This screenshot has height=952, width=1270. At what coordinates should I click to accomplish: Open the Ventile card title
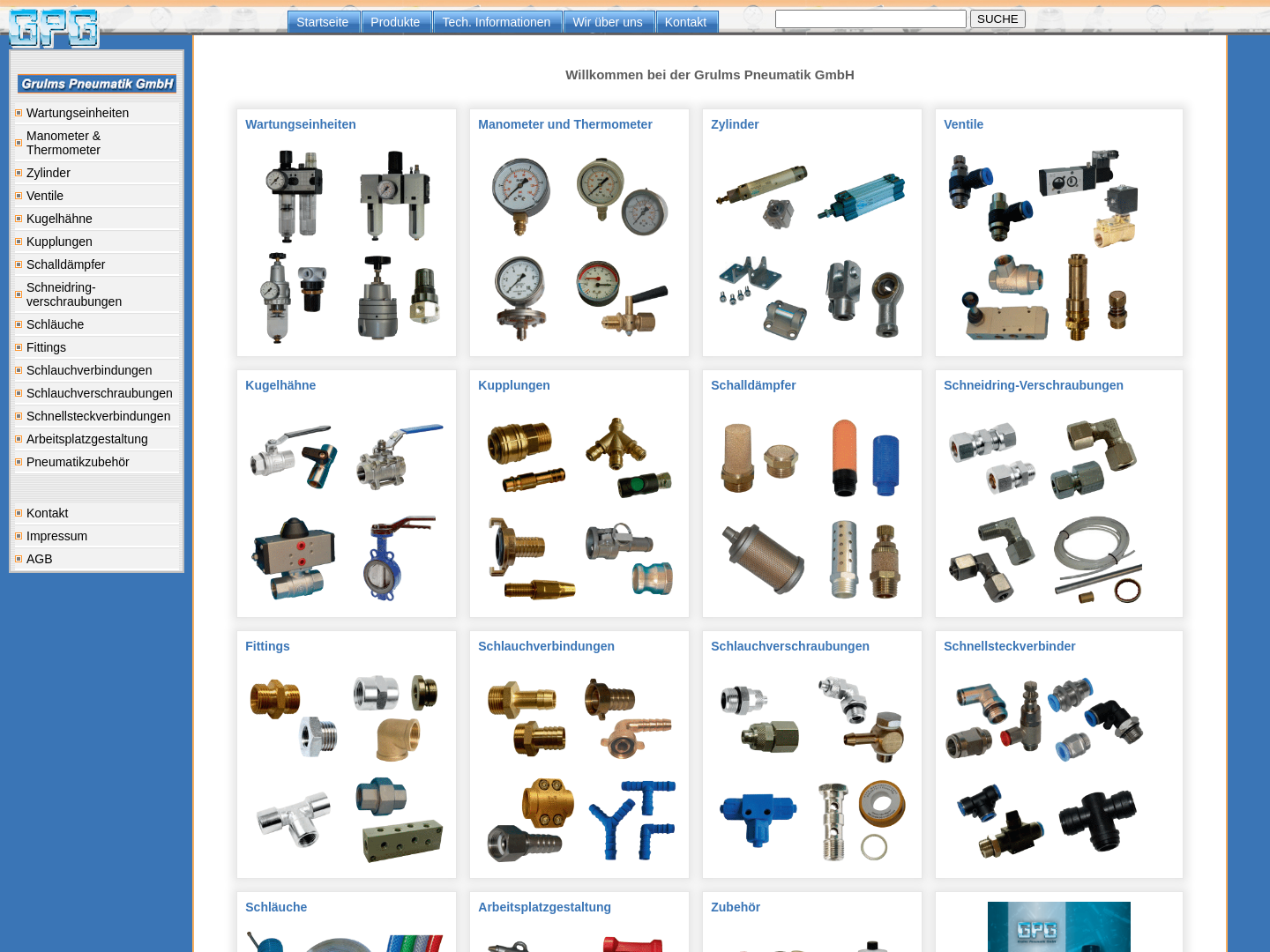963,124
